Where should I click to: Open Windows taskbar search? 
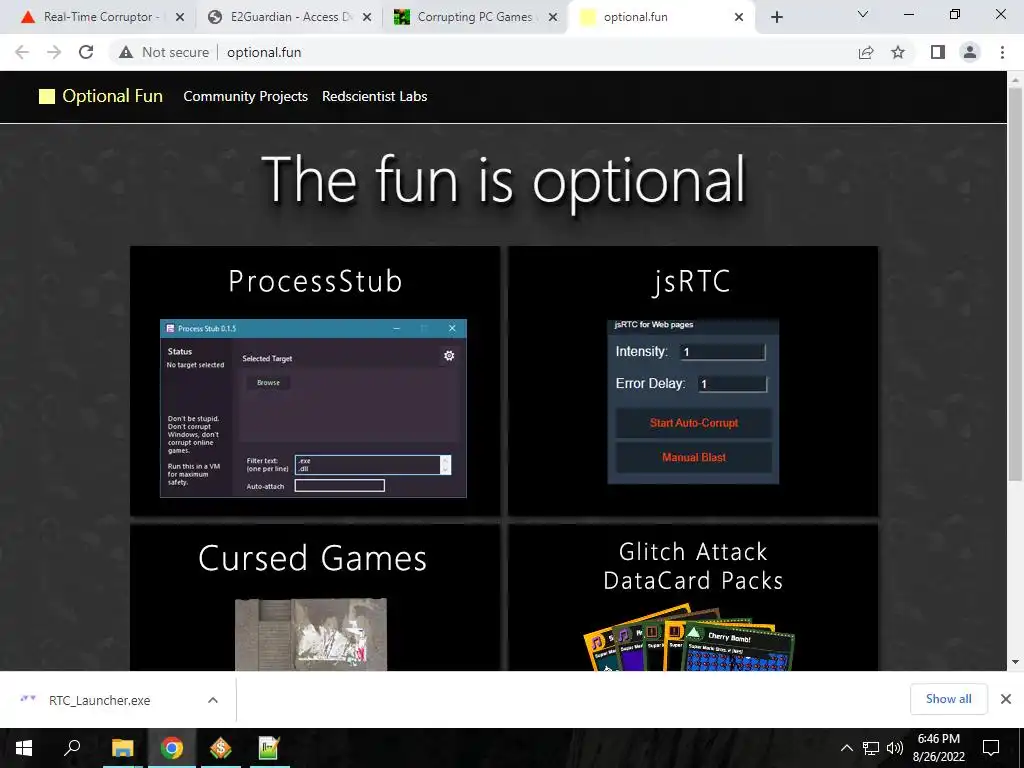point(72,748)
